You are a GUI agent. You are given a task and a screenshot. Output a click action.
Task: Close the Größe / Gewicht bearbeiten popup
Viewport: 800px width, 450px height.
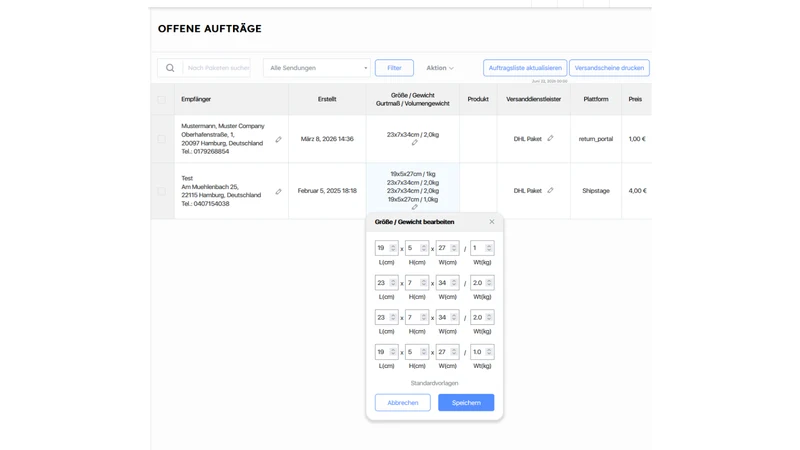click(492, 222)
